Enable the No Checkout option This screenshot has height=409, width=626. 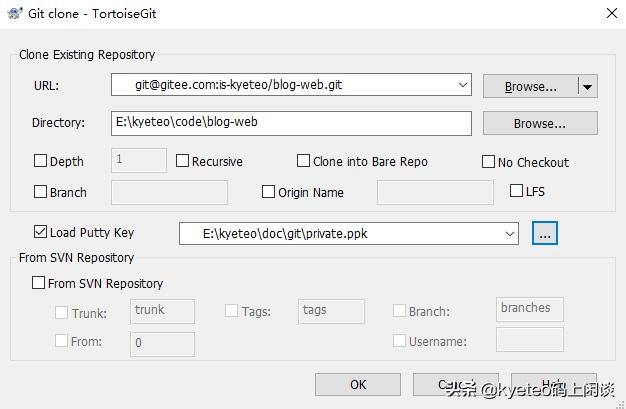(x=488, y=161)
